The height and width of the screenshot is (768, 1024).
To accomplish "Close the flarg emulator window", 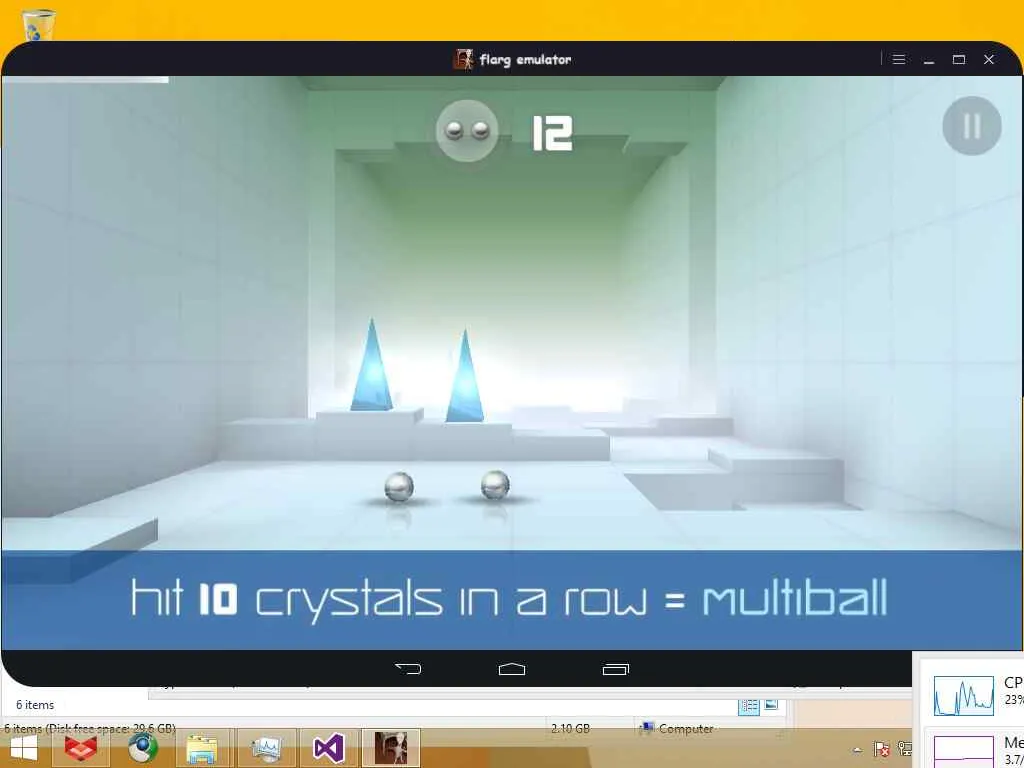I will tap(989, 59).
